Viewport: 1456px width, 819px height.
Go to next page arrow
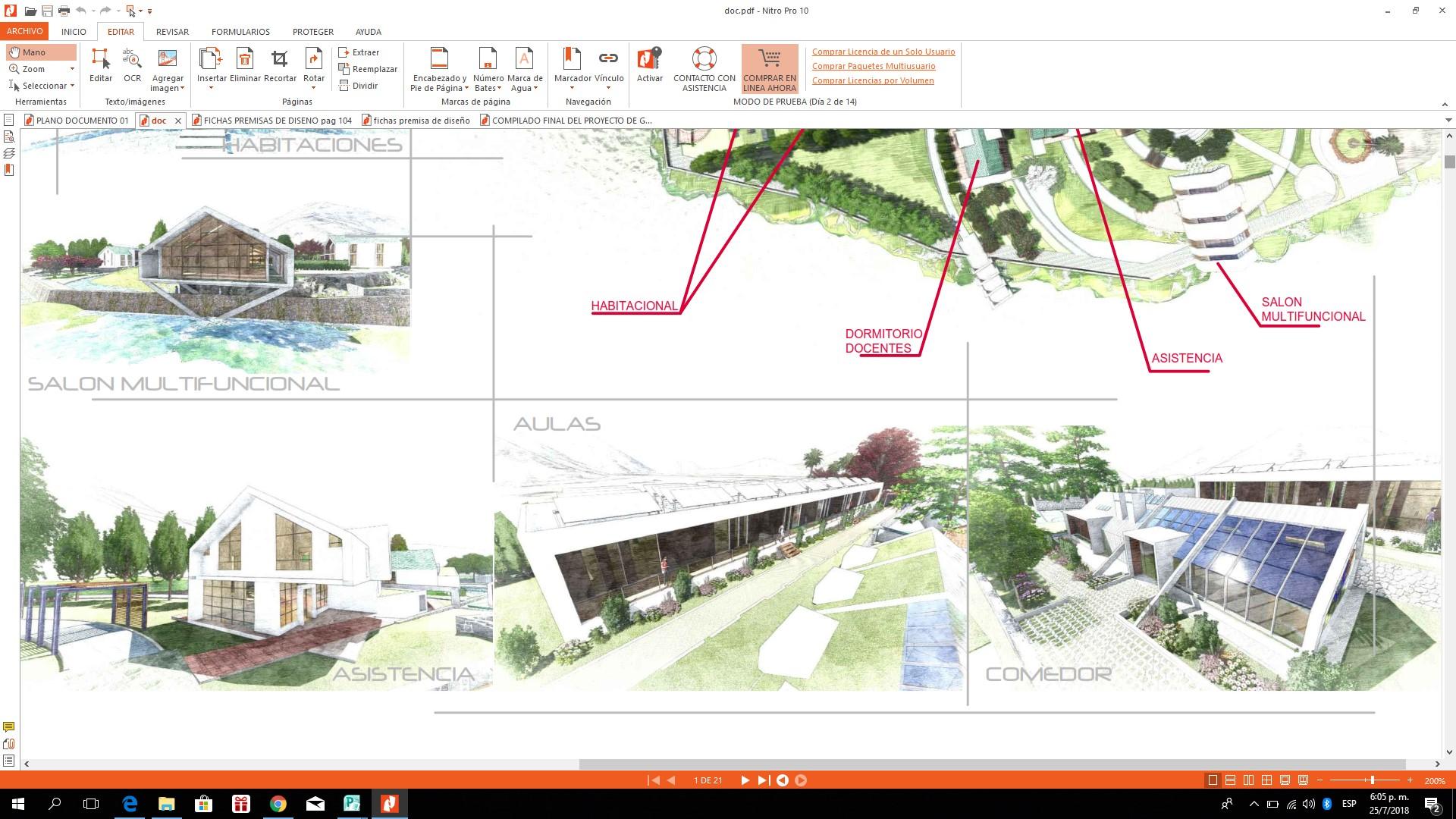click(x=745, y=780)
